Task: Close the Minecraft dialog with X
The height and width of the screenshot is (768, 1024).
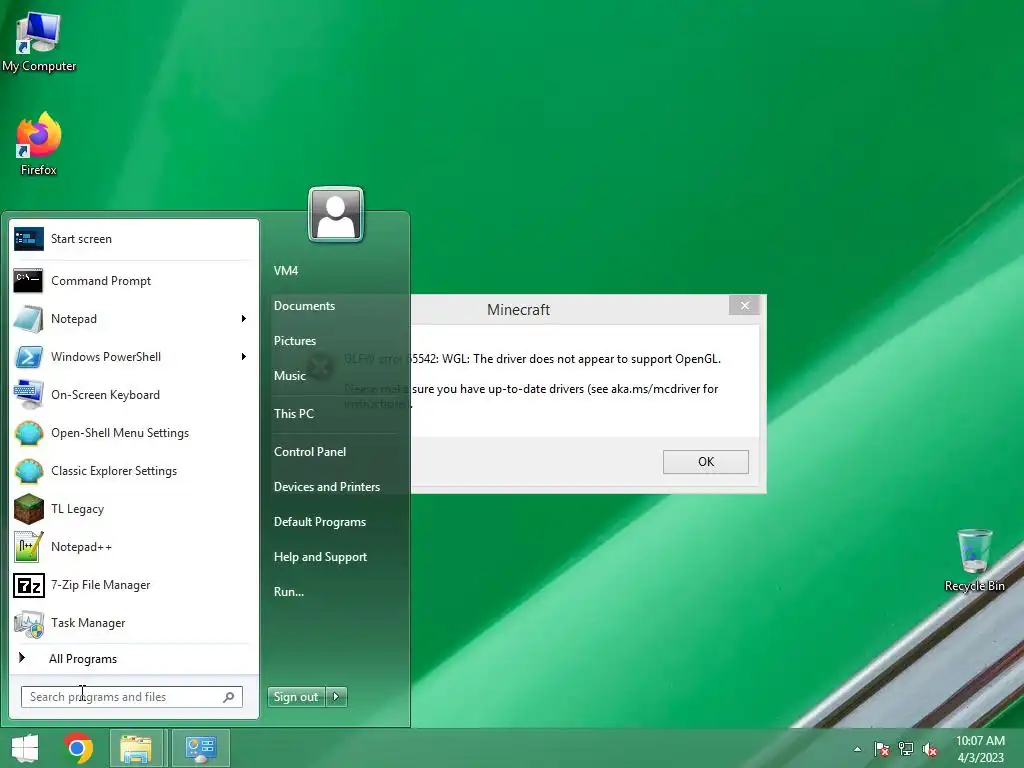Action: click(x=744, y=306)
